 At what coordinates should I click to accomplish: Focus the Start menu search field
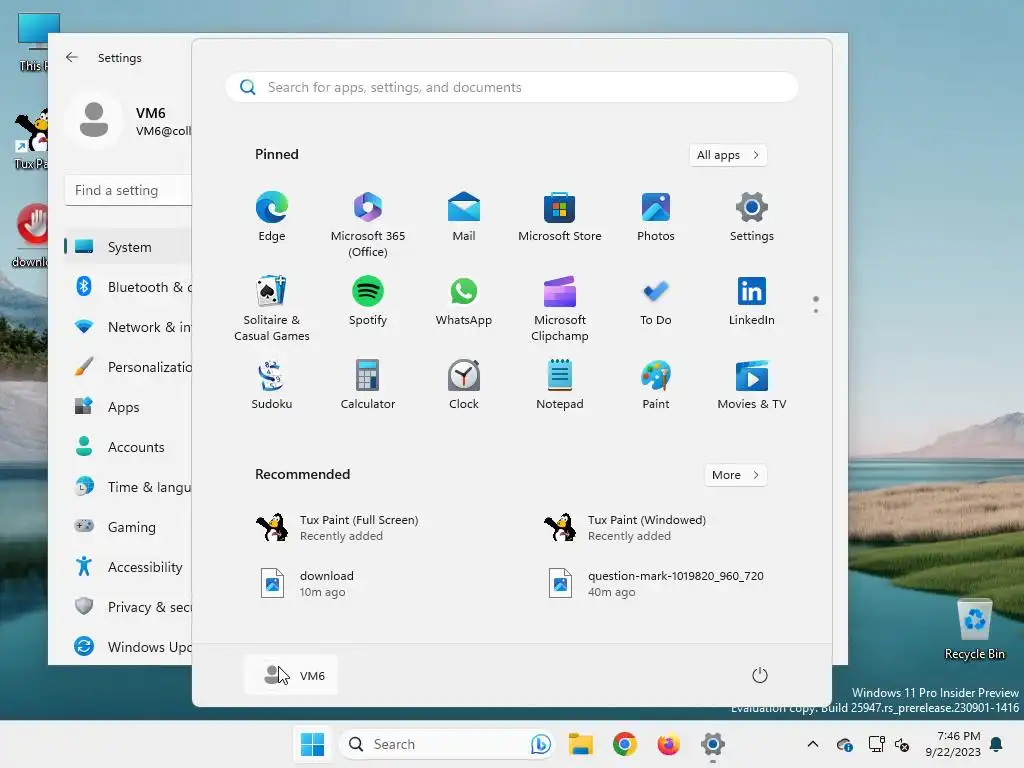click(x=512, y=87)
